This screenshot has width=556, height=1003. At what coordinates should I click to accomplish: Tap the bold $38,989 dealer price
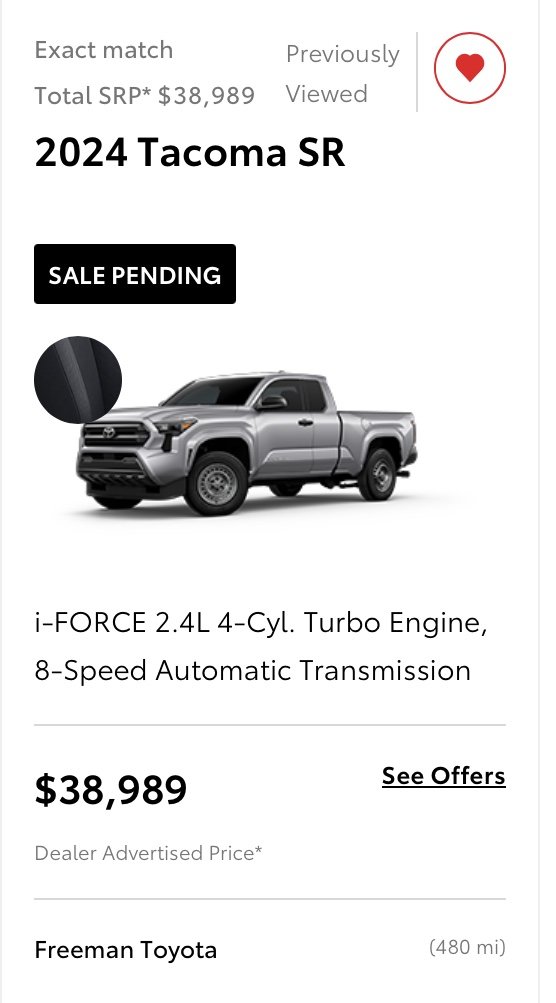point(111,789)
